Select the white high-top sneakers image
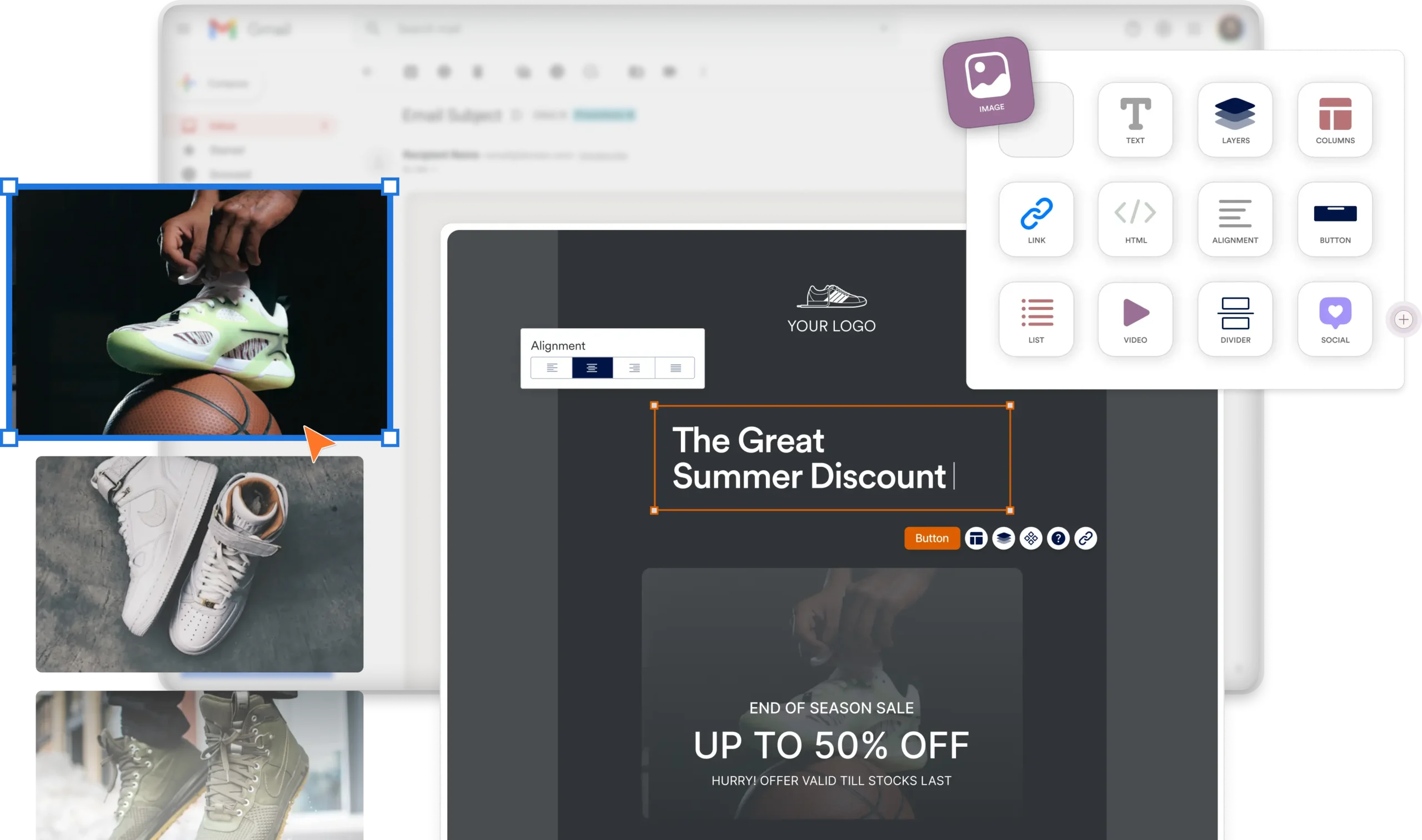 [199, 564]
